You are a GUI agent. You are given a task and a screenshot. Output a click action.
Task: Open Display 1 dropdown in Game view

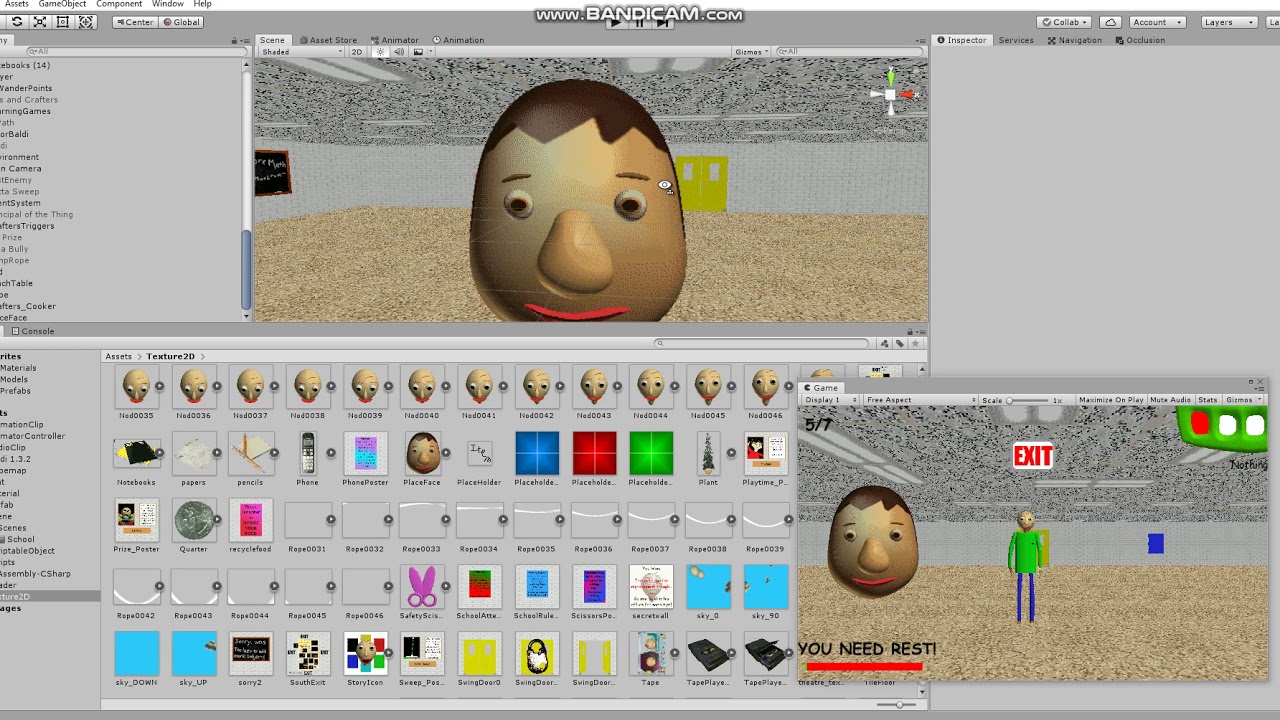click(x=831, y=400)
